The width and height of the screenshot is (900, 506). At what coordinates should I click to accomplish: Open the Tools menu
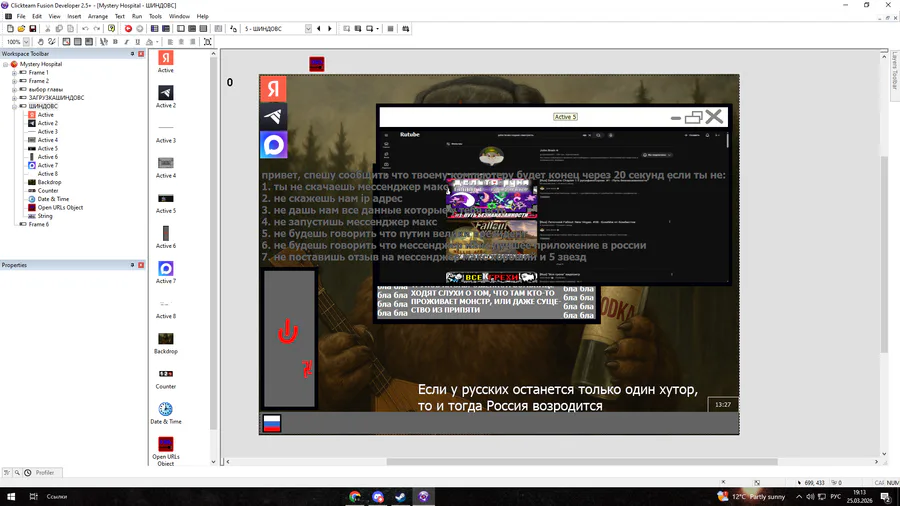point(155,17)
